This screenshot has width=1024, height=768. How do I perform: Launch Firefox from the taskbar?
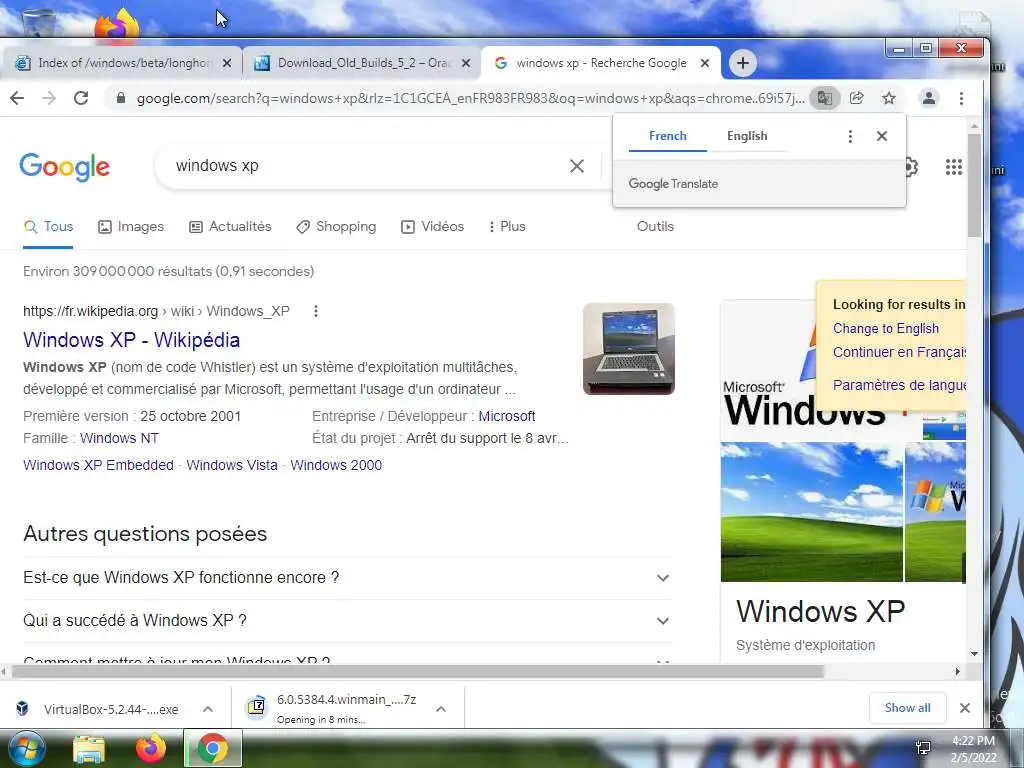pyautogui.click(x=151, y=749)
